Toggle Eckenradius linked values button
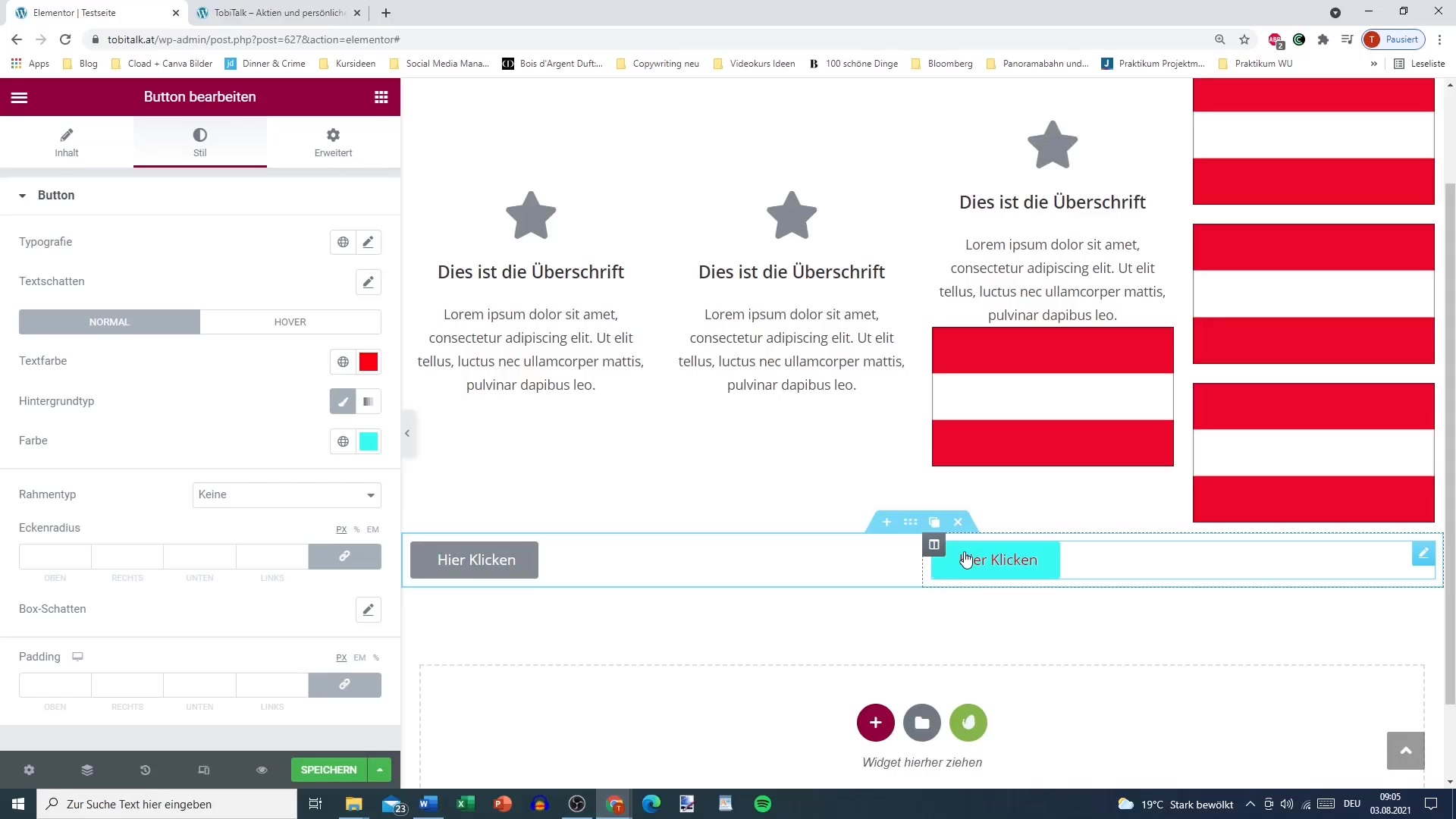The image size is (1456, 819). [344, 556]
